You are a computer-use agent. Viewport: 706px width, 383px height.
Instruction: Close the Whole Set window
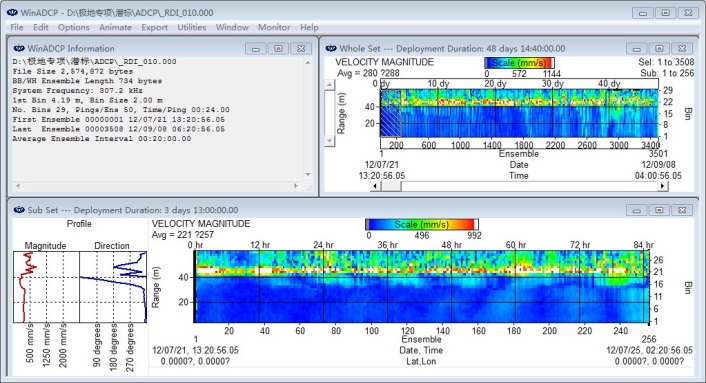click(682, 49)
